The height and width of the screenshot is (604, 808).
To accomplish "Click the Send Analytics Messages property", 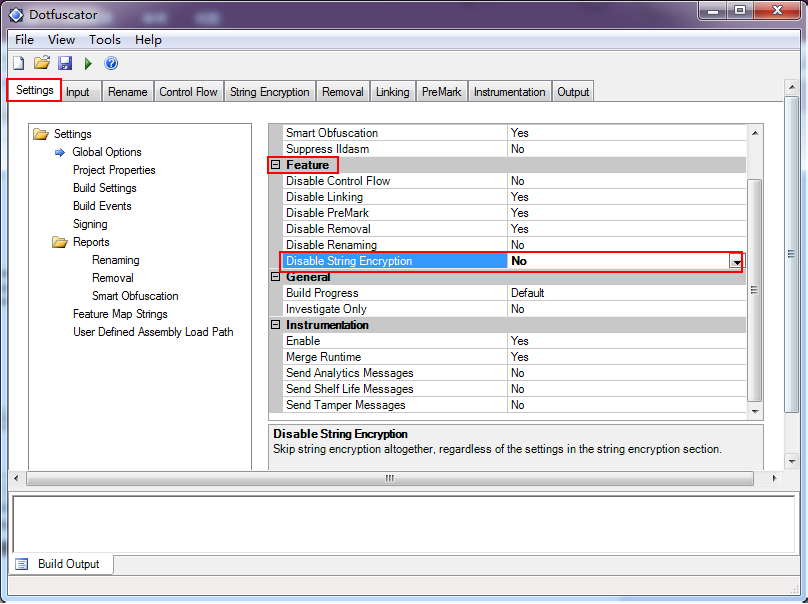I will click(514, 373).
